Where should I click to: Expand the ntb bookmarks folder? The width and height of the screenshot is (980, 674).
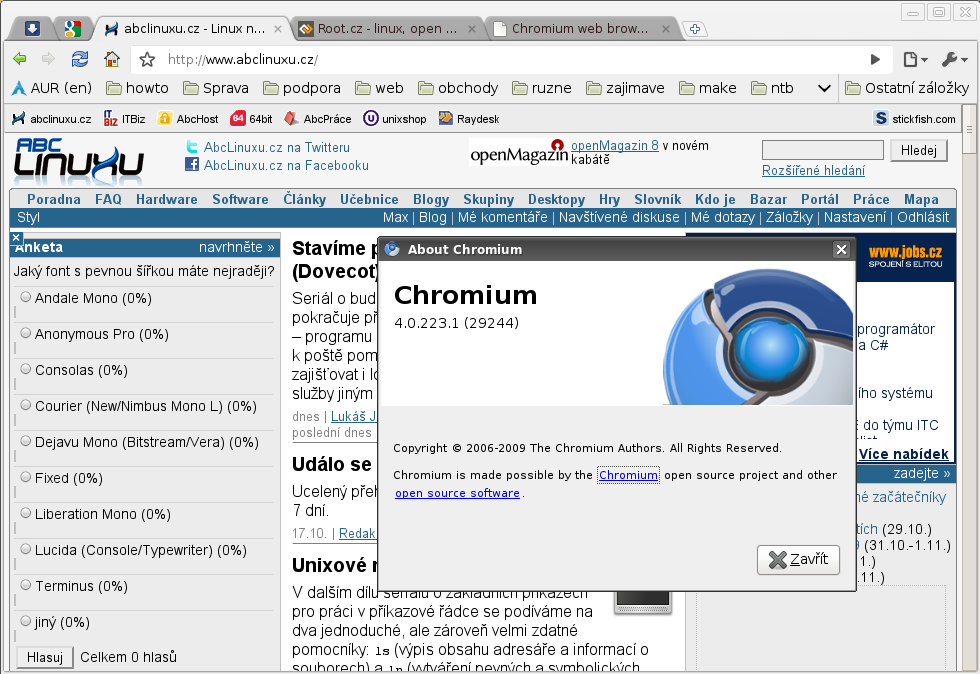pos(772,88)
